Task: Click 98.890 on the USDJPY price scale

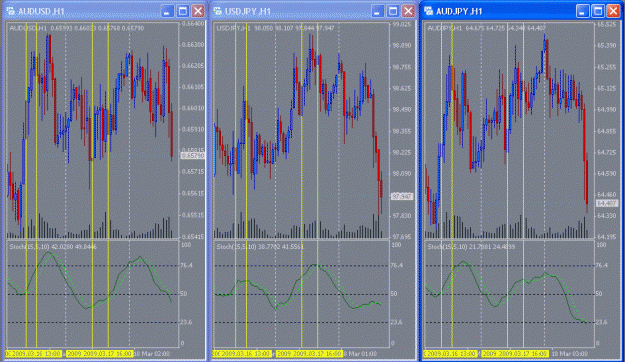Action: [x=401, y=46]
